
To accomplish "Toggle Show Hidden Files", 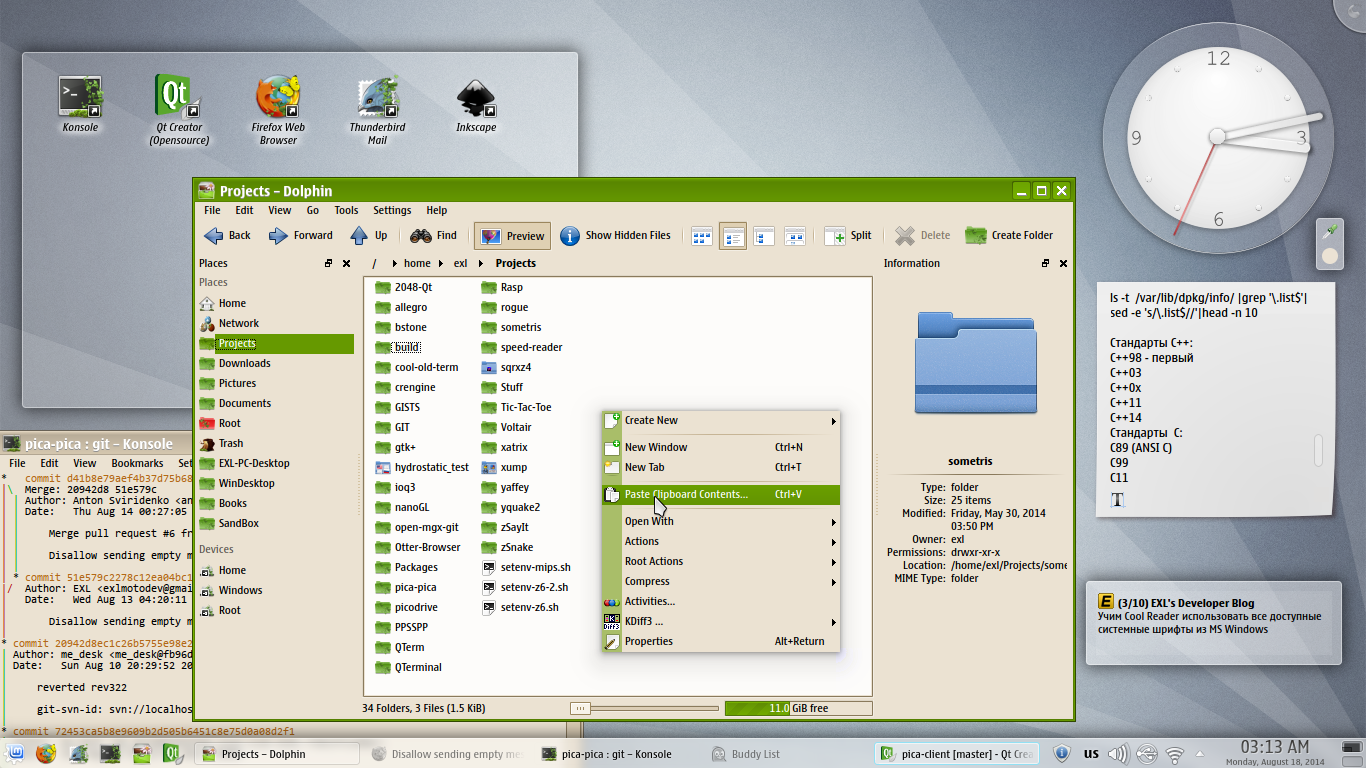I will [x=616, y=236].
